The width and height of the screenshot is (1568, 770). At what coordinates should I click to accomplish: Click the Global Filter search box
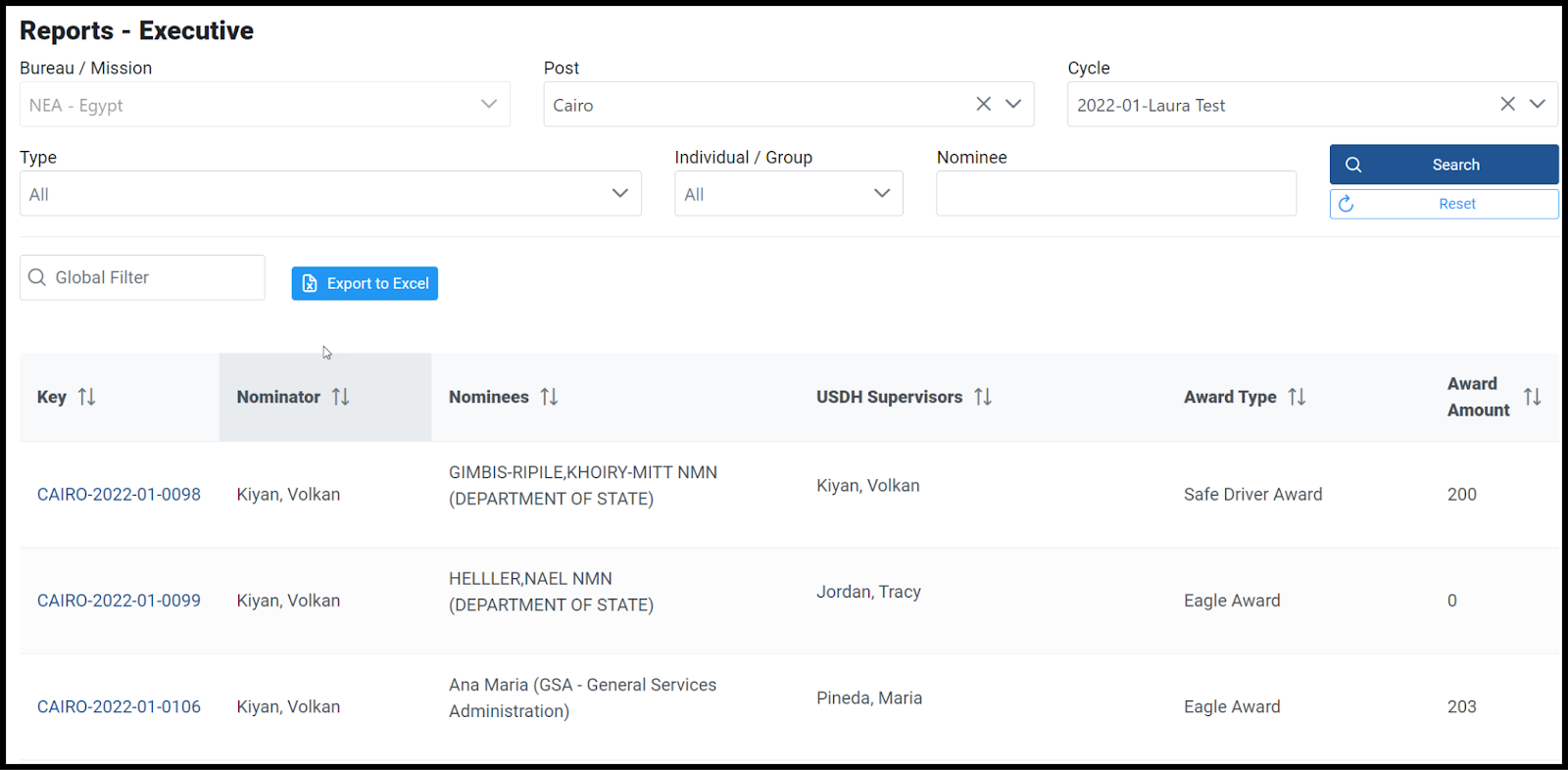142,277
